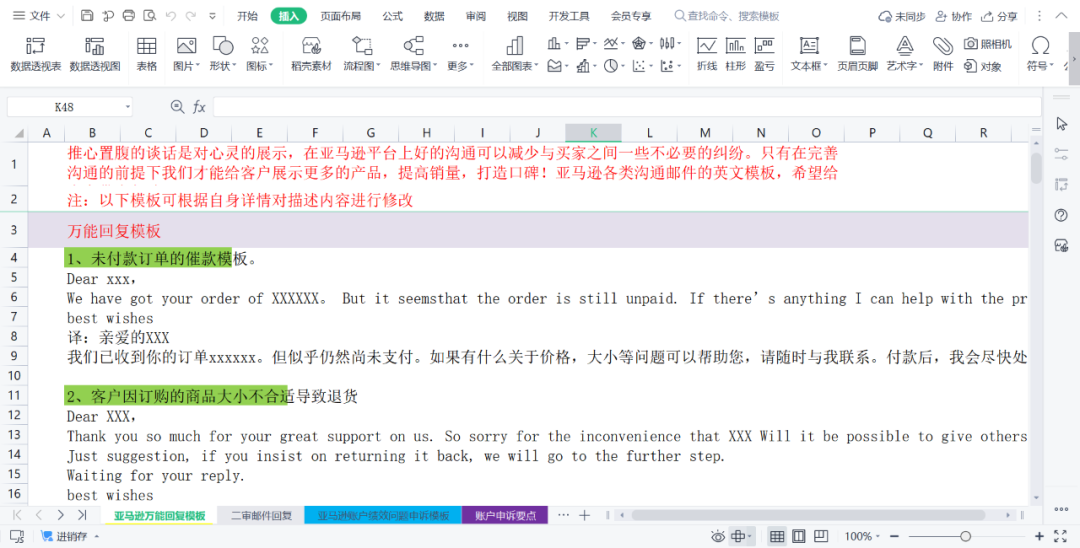Screen dimensions: 1080x548
Task: Click the output-format icon beside save
Action: [107, 16]
